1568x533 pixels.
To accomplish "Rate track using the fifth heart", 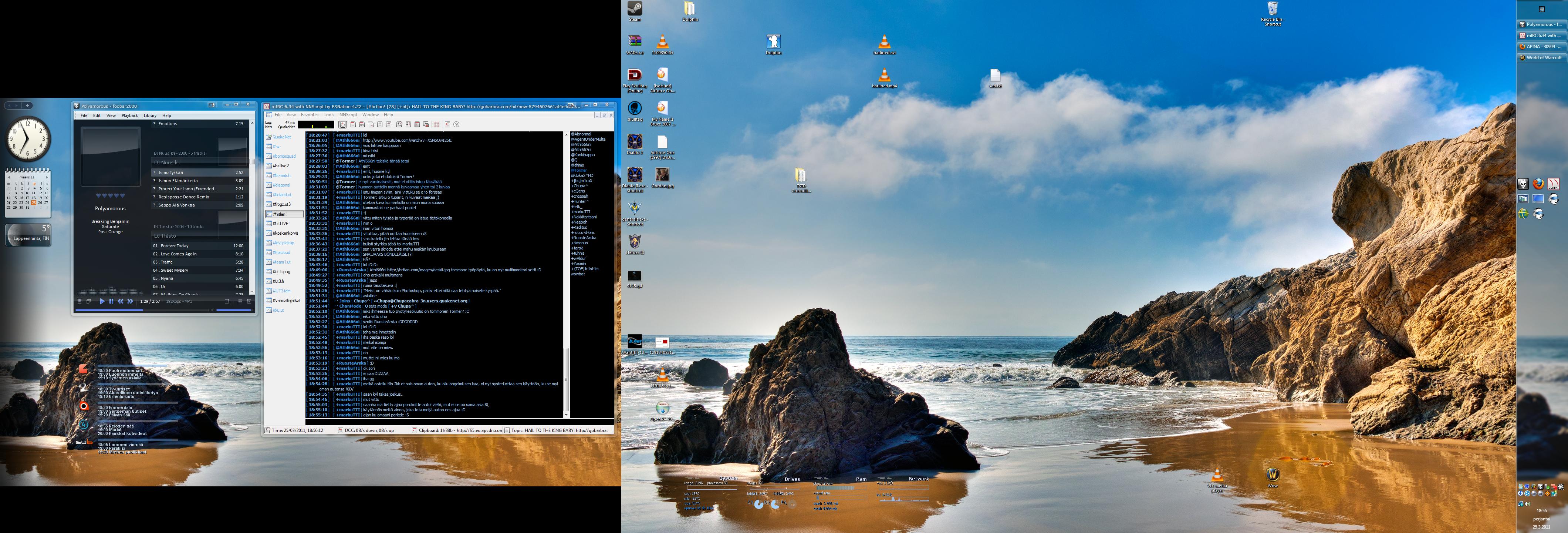I will click(123, 195).
